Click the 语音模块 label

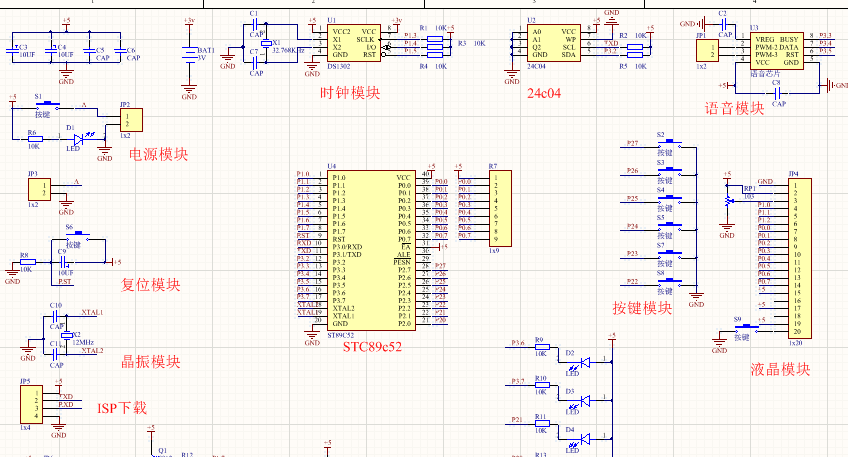[734, 108]
